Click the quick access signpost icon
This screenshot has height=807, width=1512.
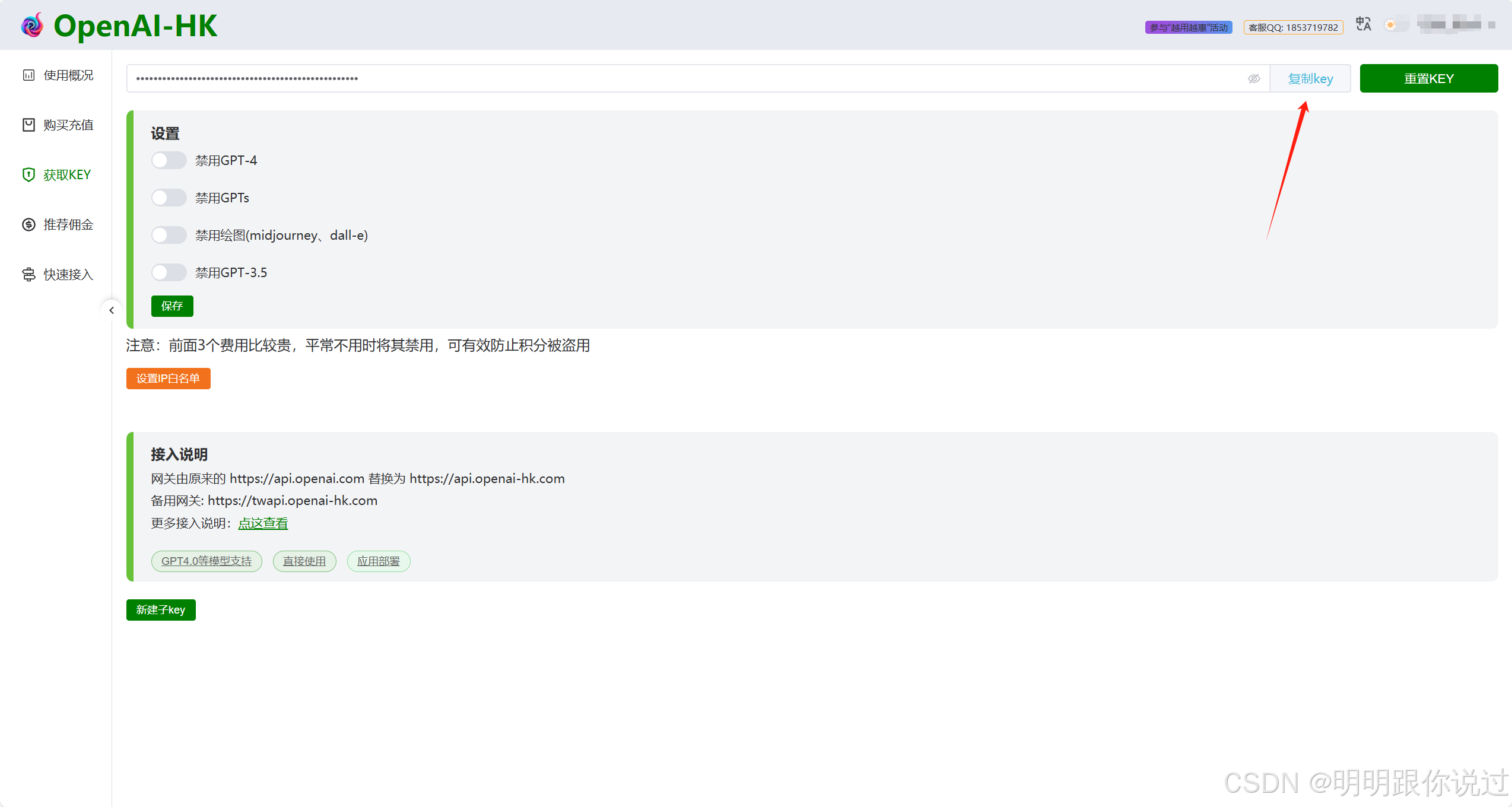pyautogui.click(x=28, y=275)
